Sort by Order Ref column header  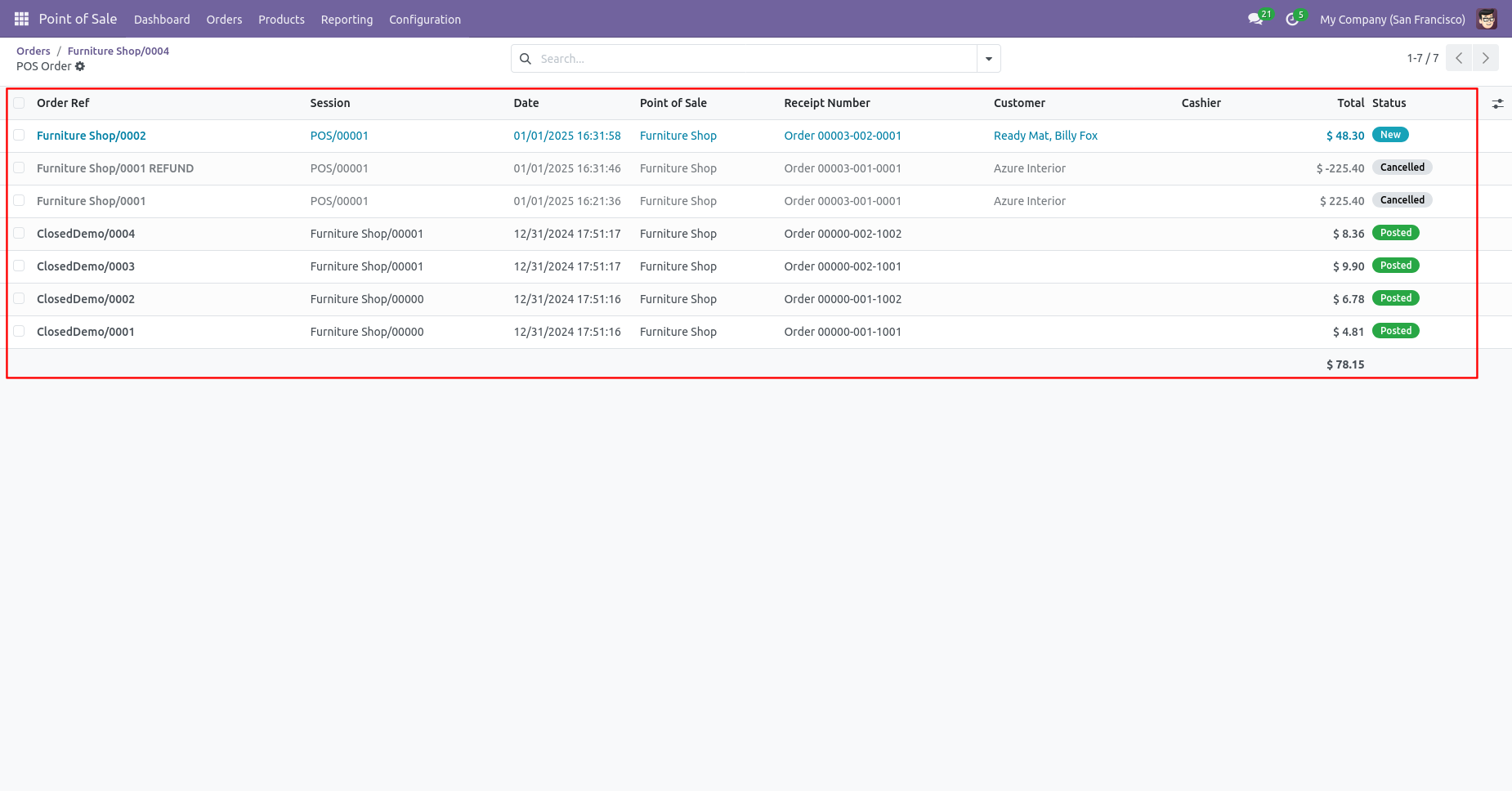63,103
